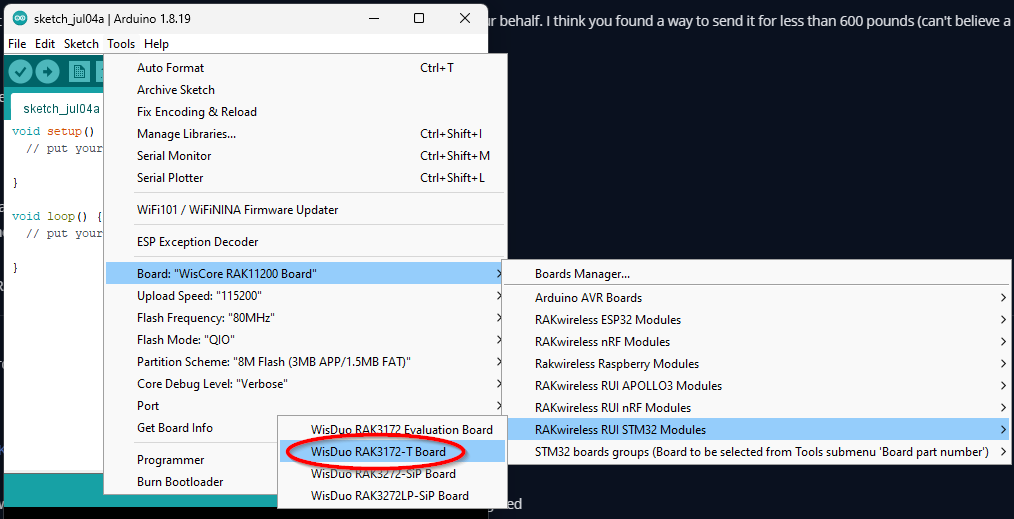The width and height of the screenshot is (1014, 519).
Task: Click the Verify checkmark toolbar icon
Action: [x=20, y=72]
